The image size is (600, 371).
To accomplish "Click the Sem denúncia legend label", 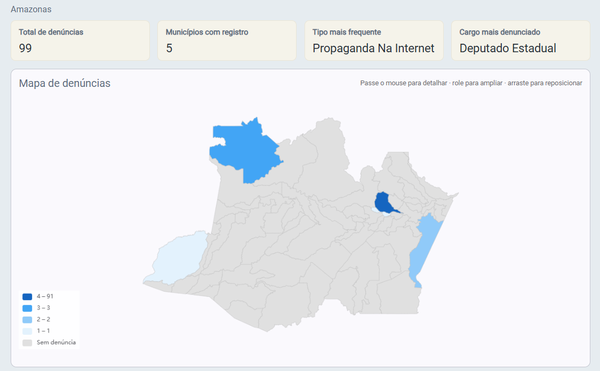I will pyautogui.click(x=56, y=342).
